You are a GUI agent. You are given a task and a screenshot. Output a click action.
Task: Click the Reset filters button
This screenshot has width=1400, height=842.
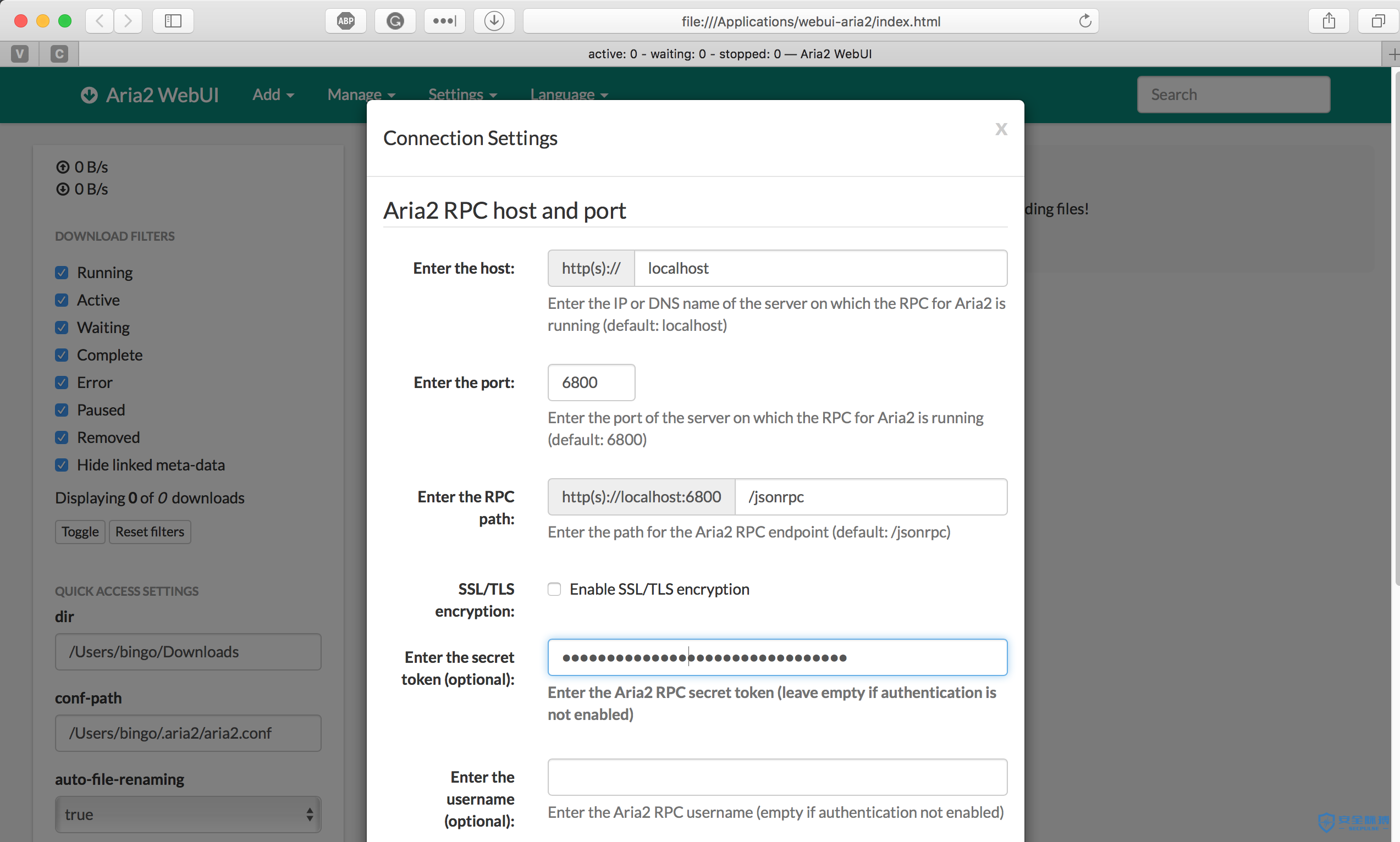(150, 531)
